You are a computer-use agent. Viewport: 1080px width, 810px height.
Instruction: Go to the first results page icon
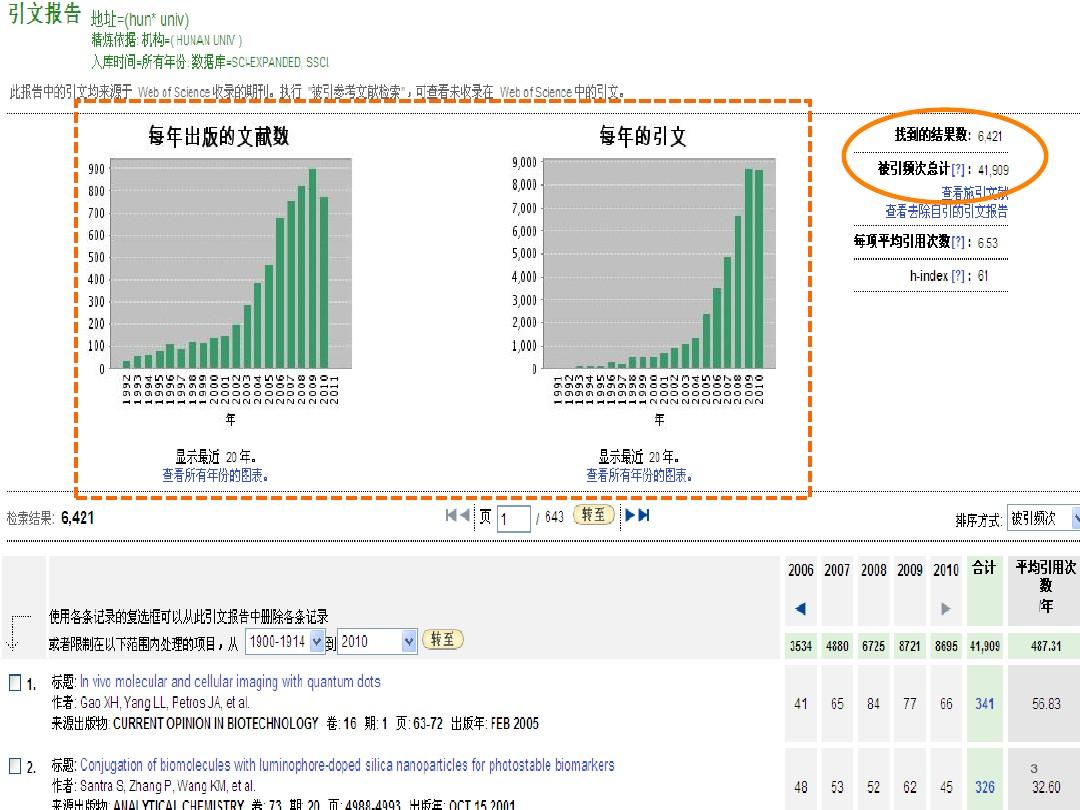pyautogui.click(x=451, y=515)
